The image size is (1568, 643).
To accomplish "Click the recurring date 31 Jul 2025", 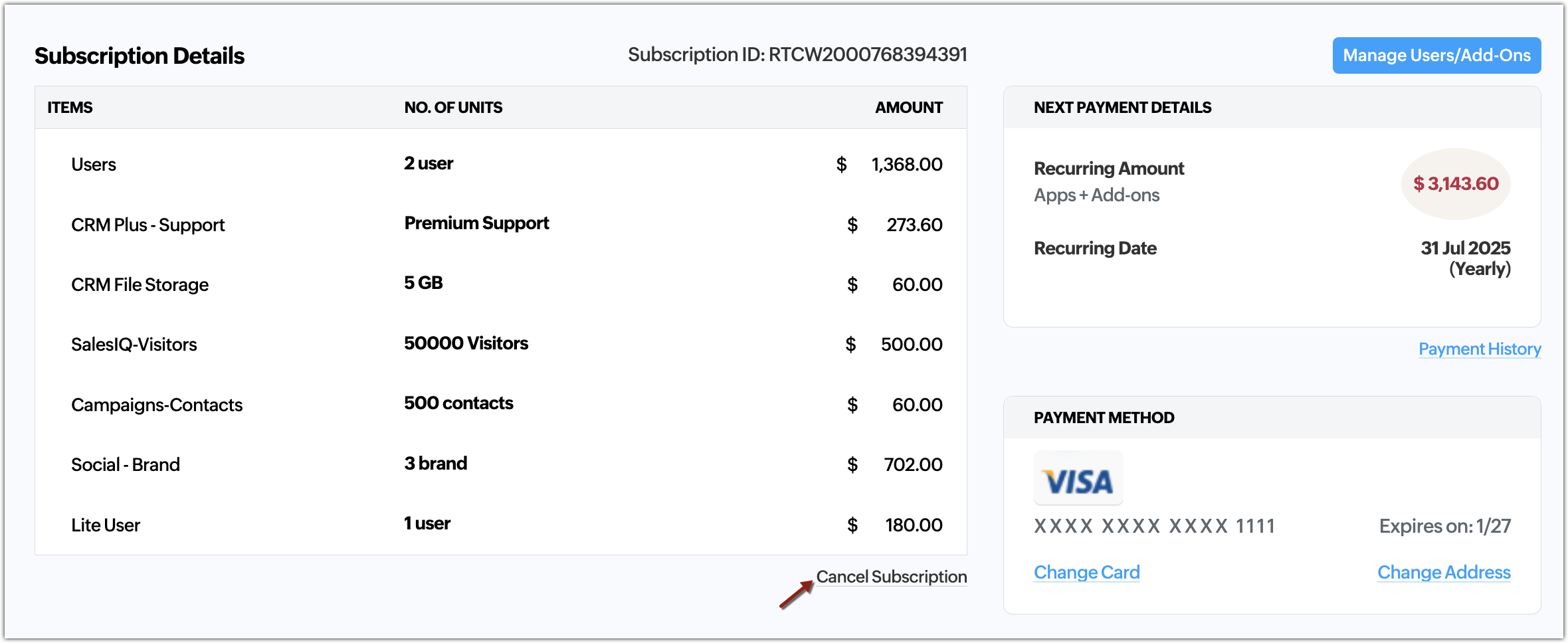I will pyautogui.click(x=1465, y=248).
